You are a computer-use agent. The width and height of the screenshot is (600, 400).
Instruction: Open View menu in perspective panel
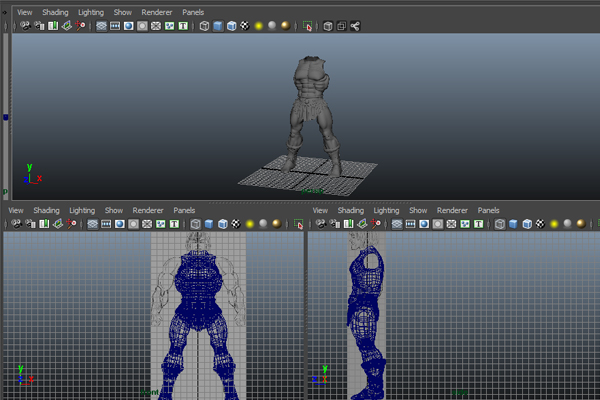[25, 12]
